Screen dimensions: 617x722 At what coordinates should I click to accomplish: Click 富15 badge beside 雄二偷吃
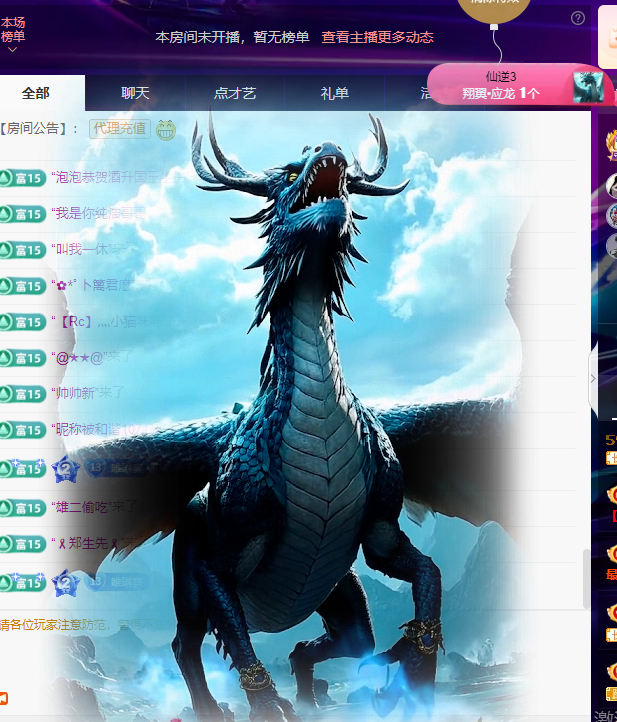[x=23, y=508]
